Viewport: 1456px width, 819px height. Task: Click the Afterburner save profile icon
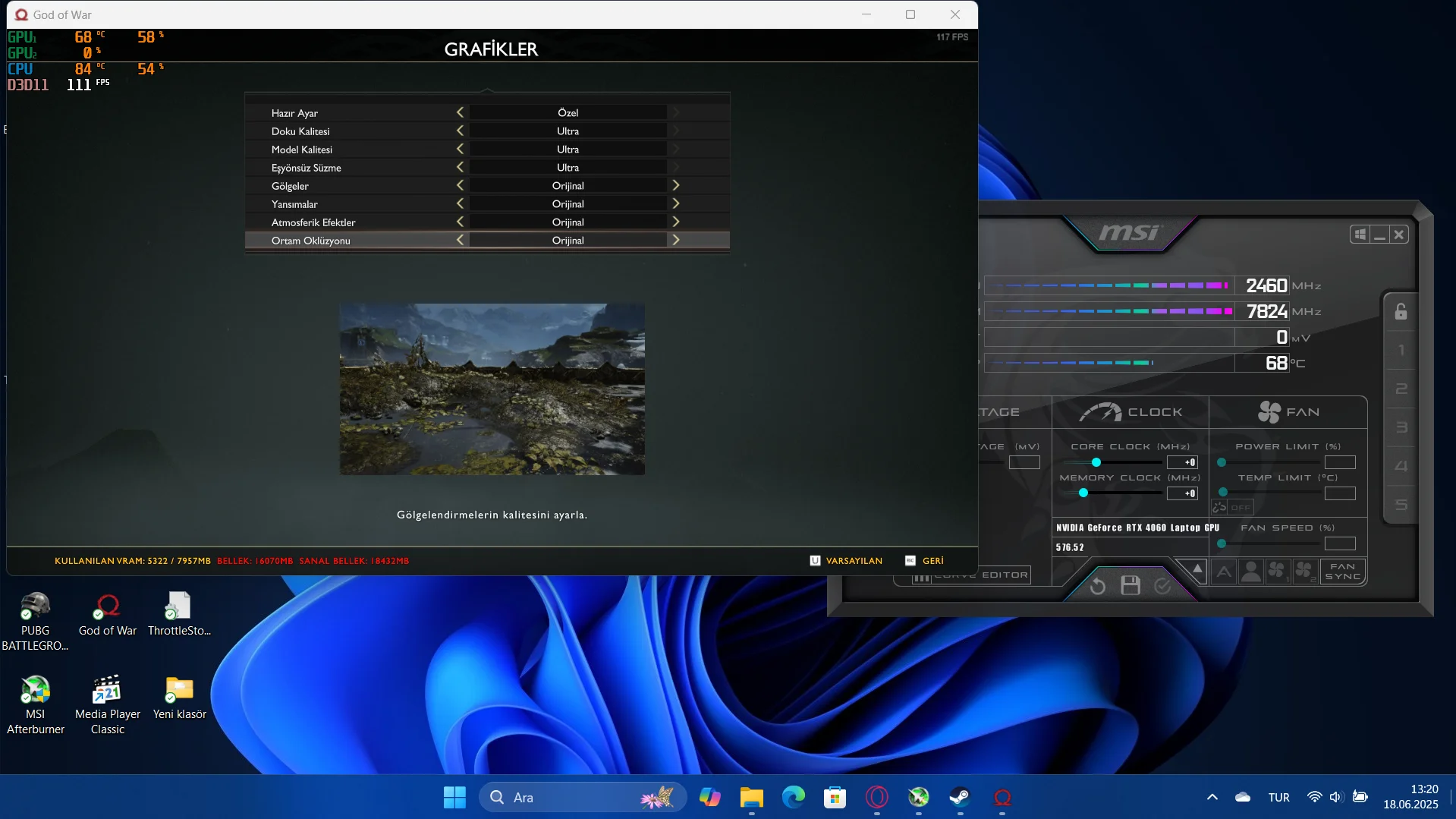pyautogui.click(x=1131, y=586)
